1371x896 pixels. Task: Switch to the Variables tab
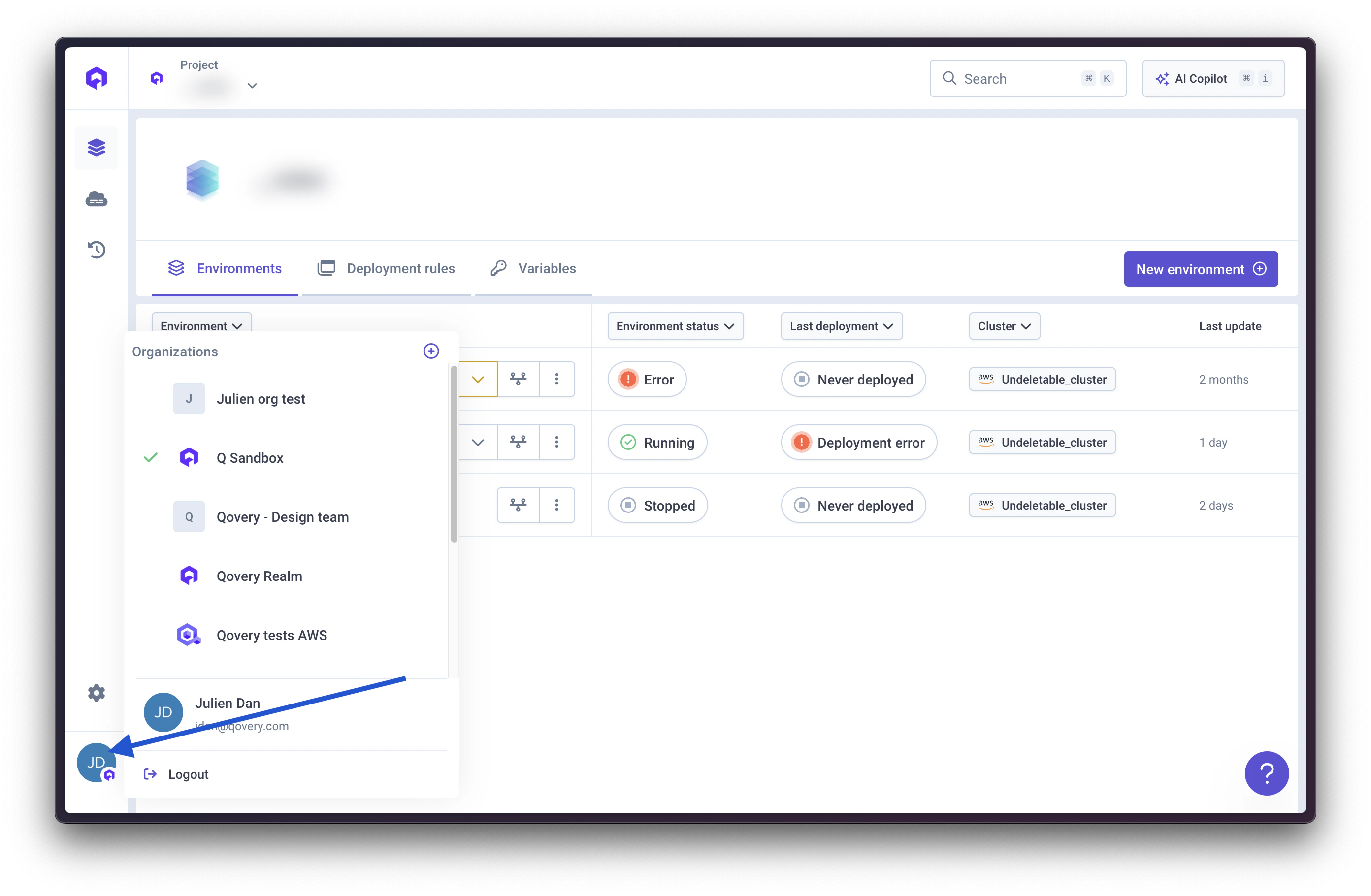(546, 268)
